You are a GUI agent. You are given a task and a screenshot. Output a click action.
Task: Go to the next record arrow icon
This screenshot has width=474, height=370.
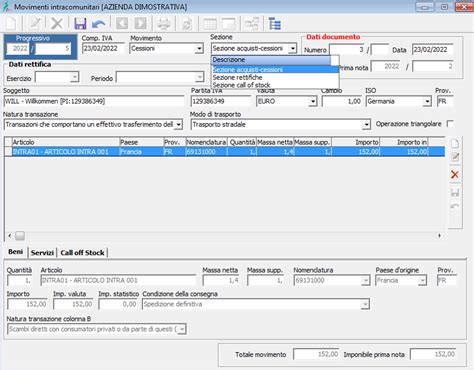coord(140,24)
